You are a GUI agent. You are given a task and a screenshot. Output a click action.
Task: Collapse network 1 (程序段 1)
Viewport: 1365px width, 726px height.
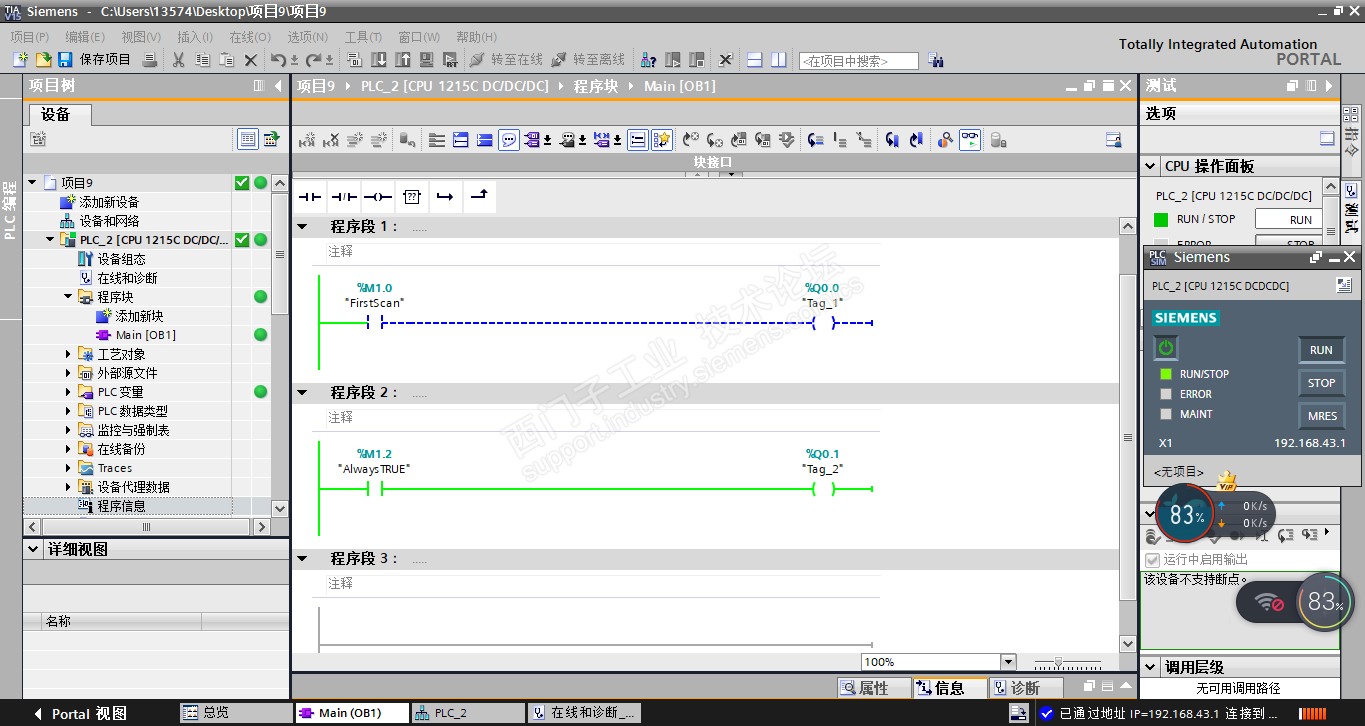point(302,227)
